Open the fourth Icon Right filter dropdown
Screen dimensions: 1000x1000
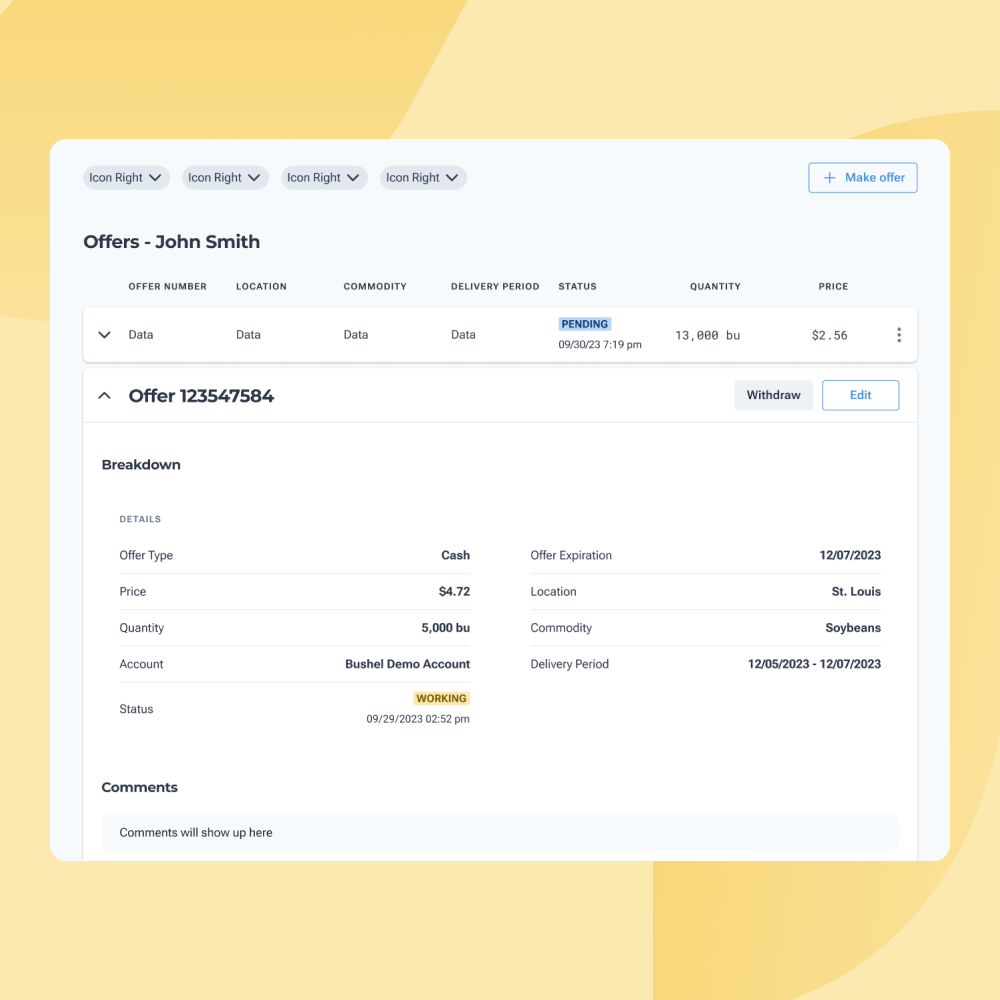pyautogui.click(x=423, y=178)
